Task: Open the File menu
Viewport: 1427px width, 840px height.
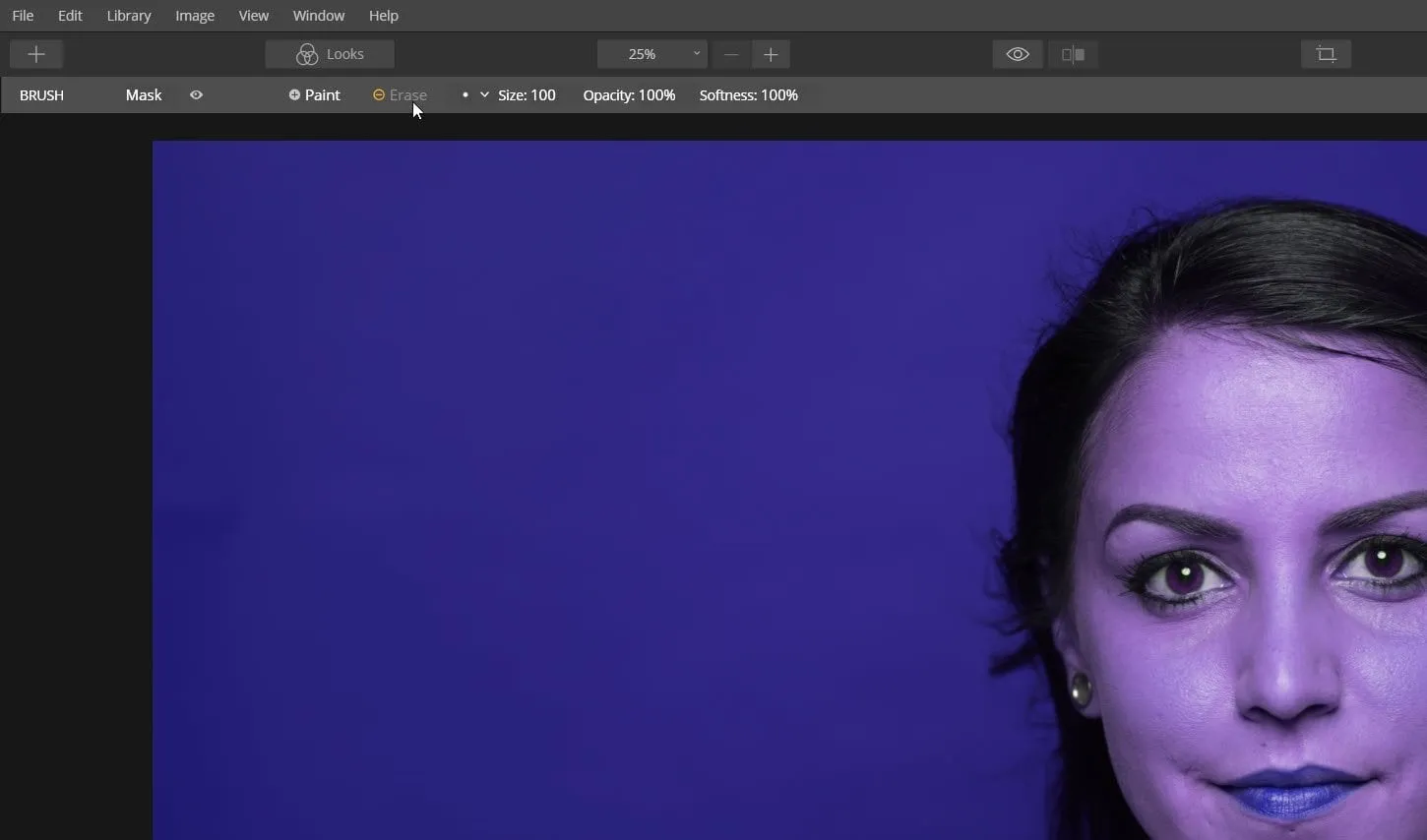Action: click(23, 16)
